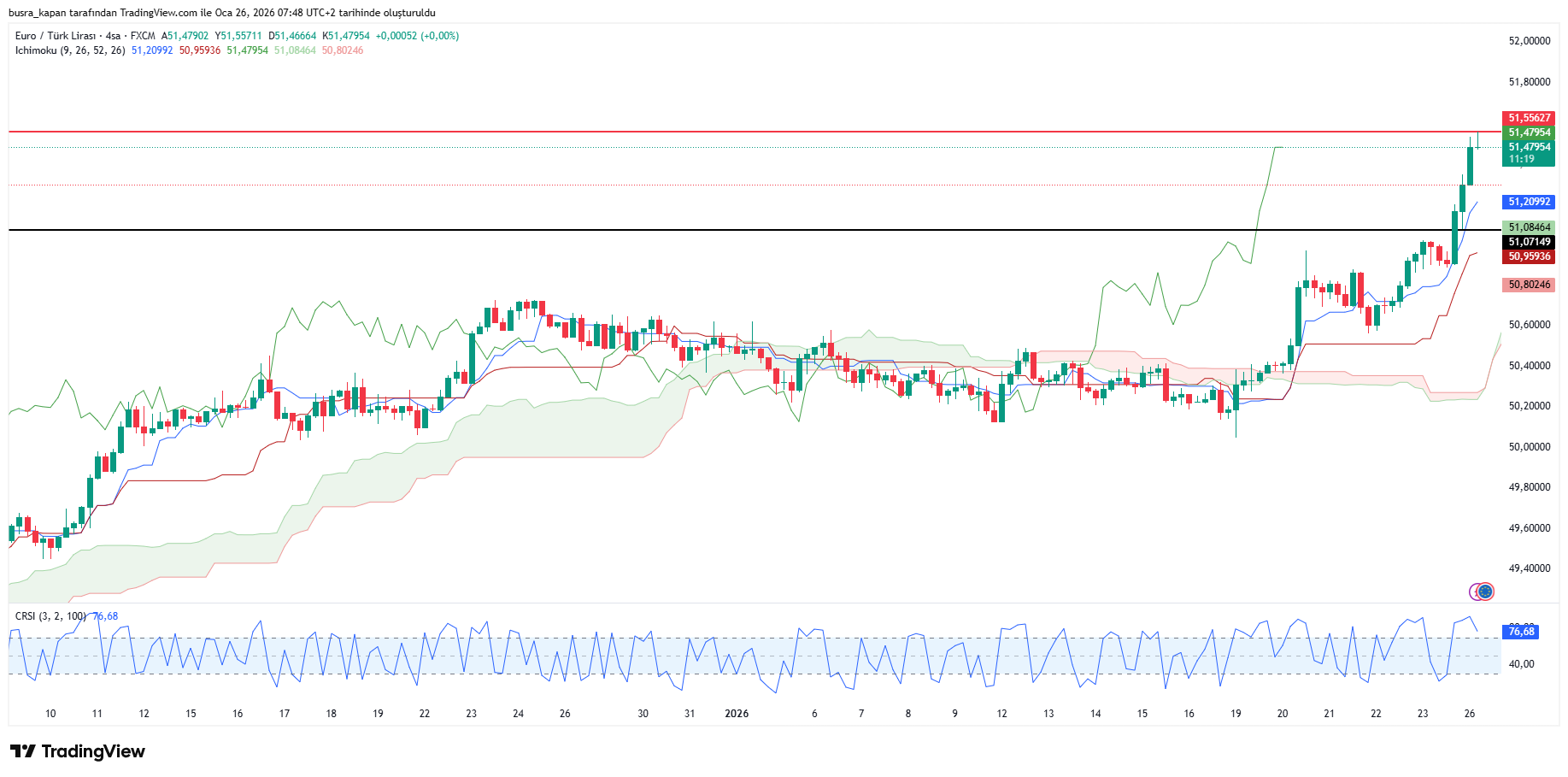
Task: Click the 11:19 bar countdown label
Action: point(1521,159)
